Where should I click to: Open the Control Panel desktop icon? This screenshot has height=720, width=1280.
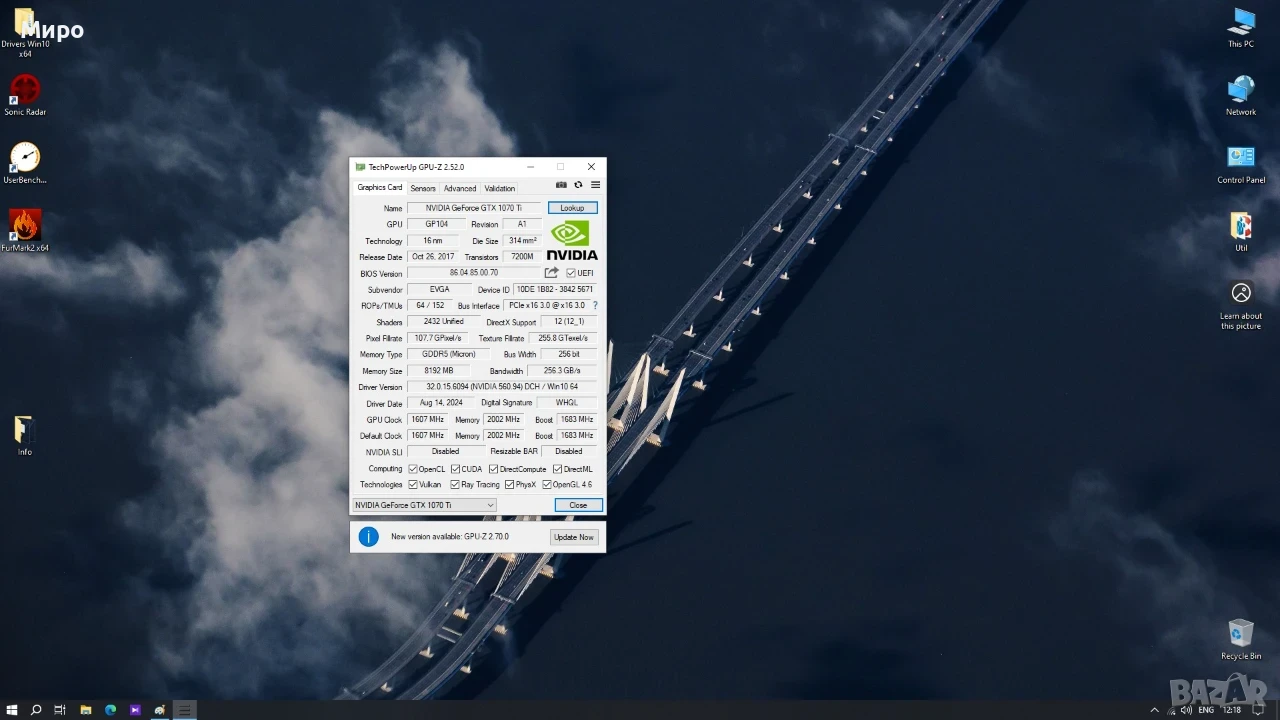(1241, 164)
